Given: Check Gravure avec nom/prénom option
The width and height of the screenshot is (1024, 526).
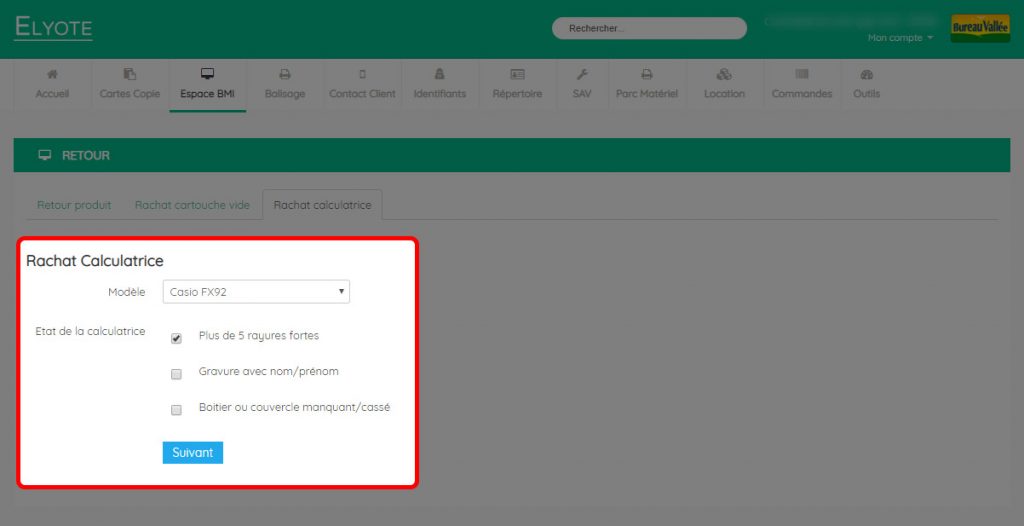Looking at the screenshot, I should [x=176, y=374].
